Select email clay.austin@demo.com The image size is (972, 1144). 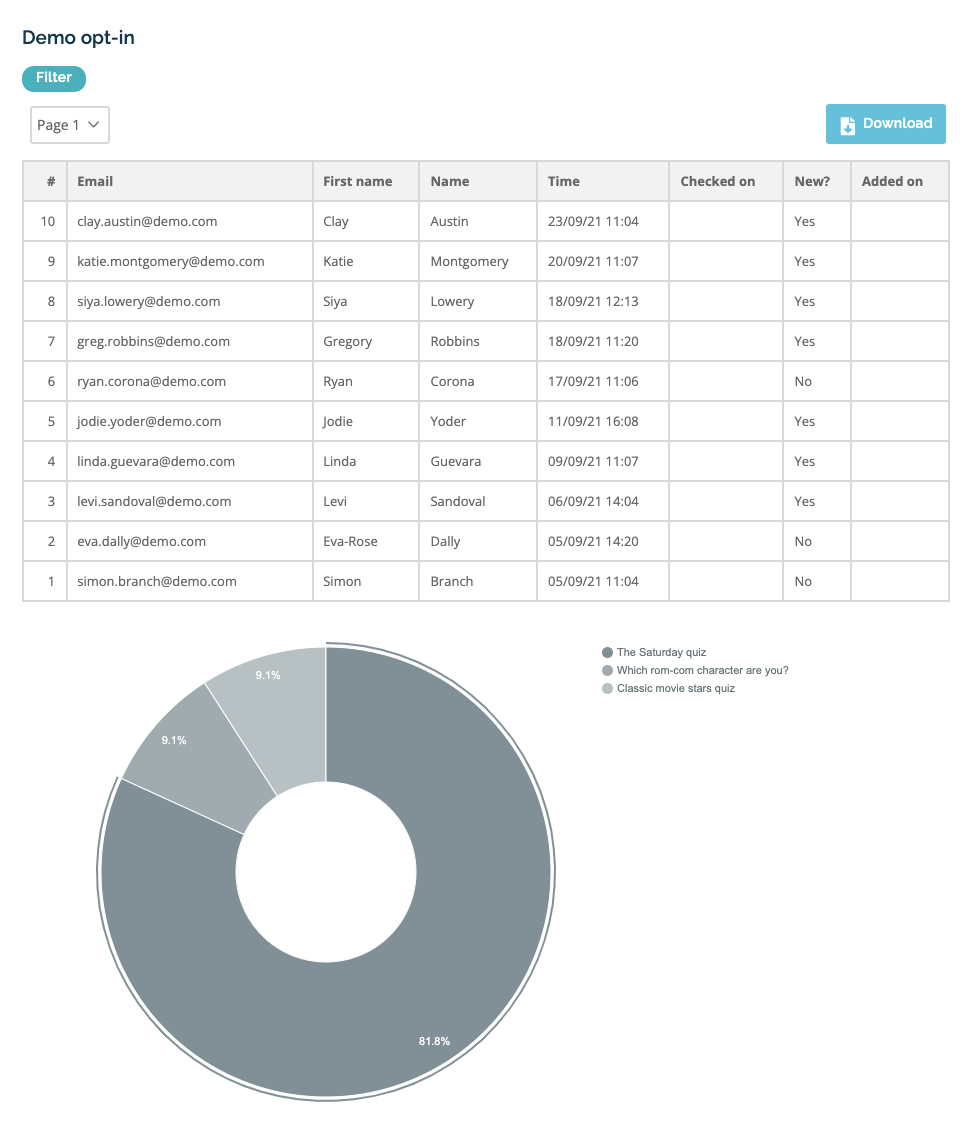pos(147,221)
